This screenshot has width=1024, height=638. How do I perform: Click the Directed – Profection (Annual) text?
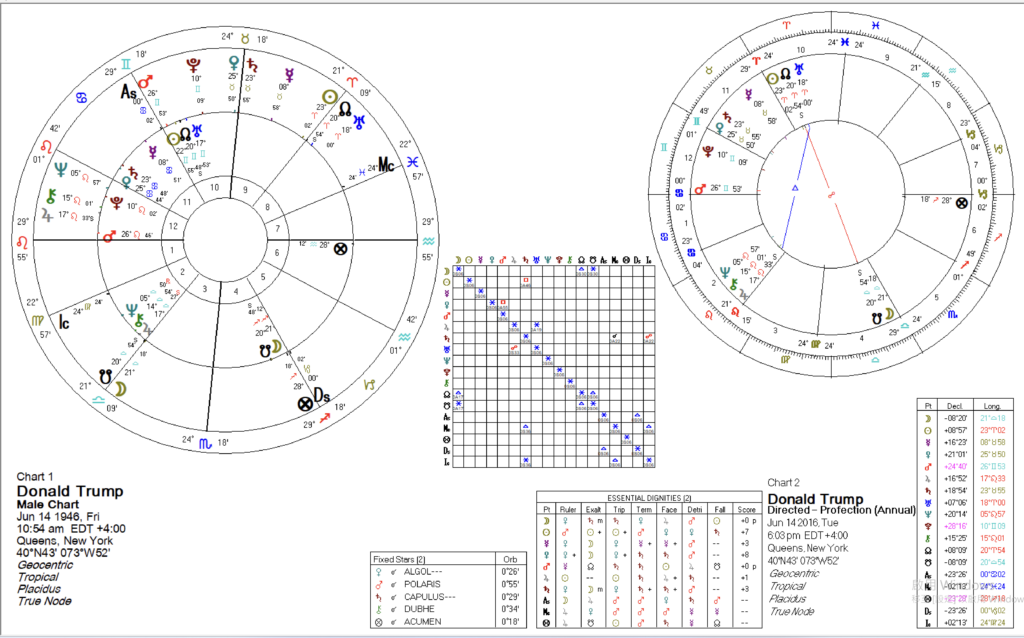[844, 511]
